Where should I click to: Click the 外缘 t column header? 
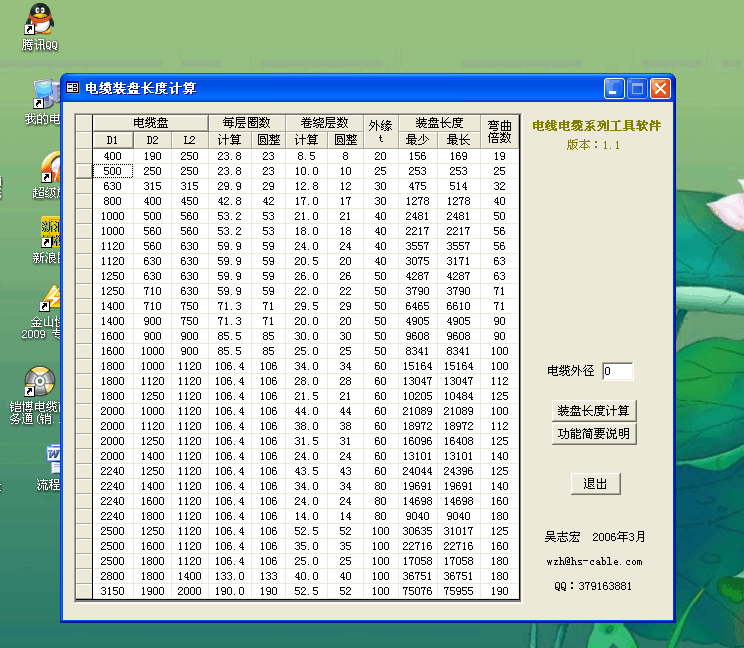point(380,132)
